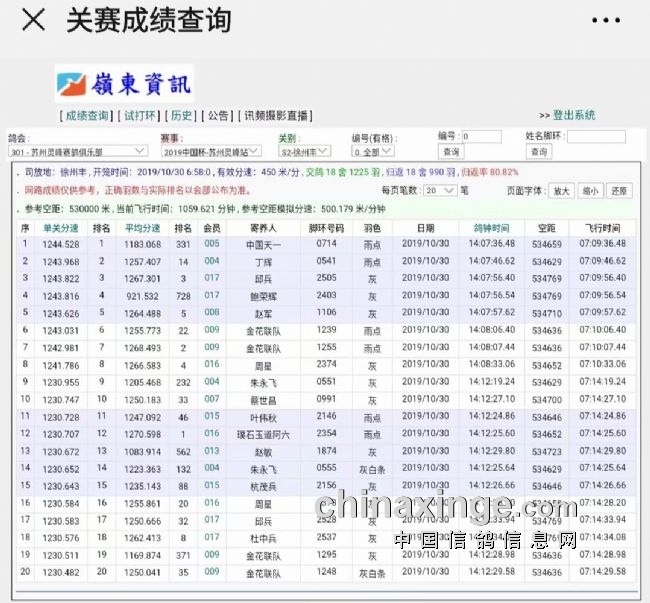Focus the 姓名脚环 input field
This screenshot has width=650, height=603.
(x=597, y=136)
